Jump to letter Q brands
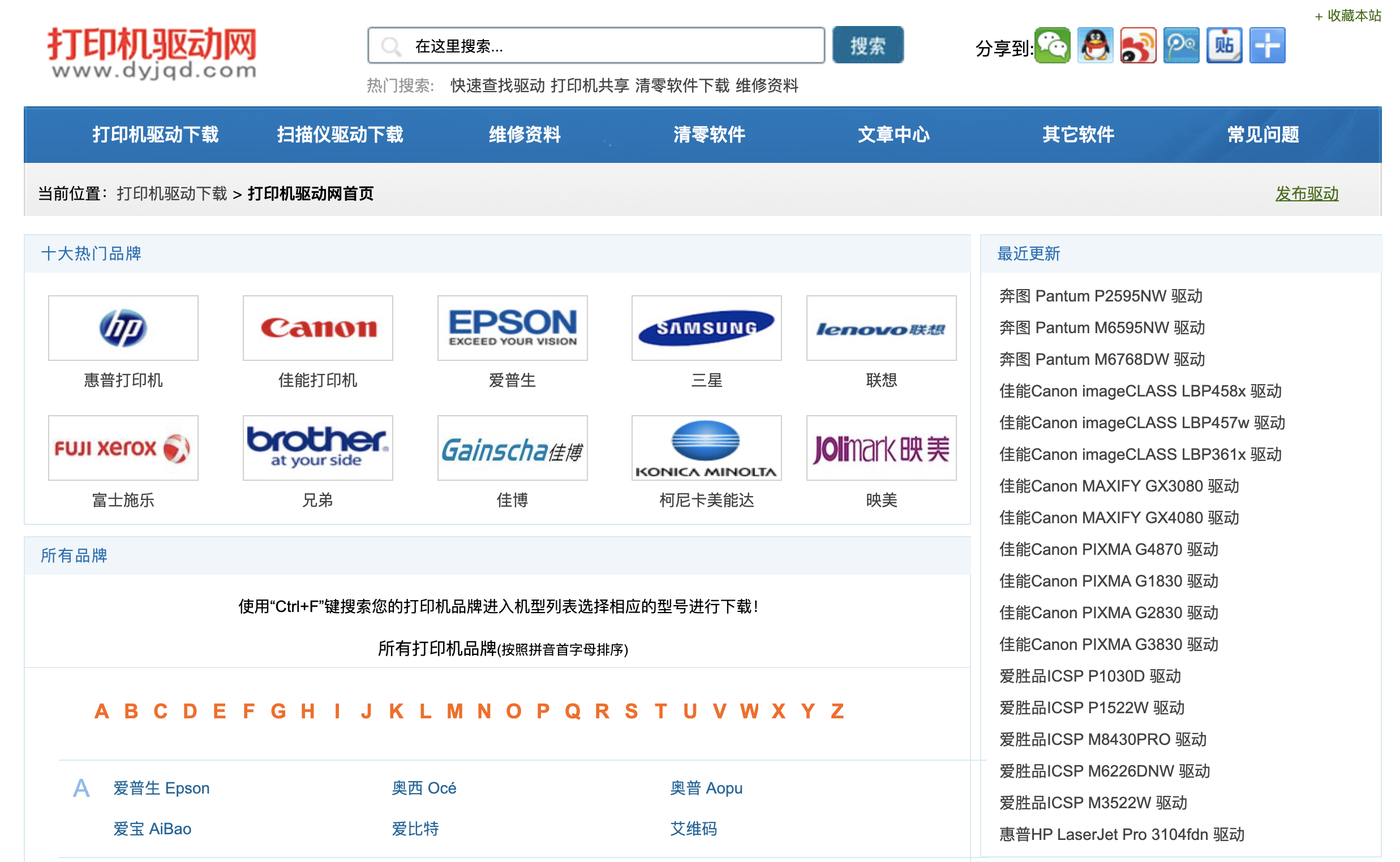The image size is (1400, 862). coord(573,712)
